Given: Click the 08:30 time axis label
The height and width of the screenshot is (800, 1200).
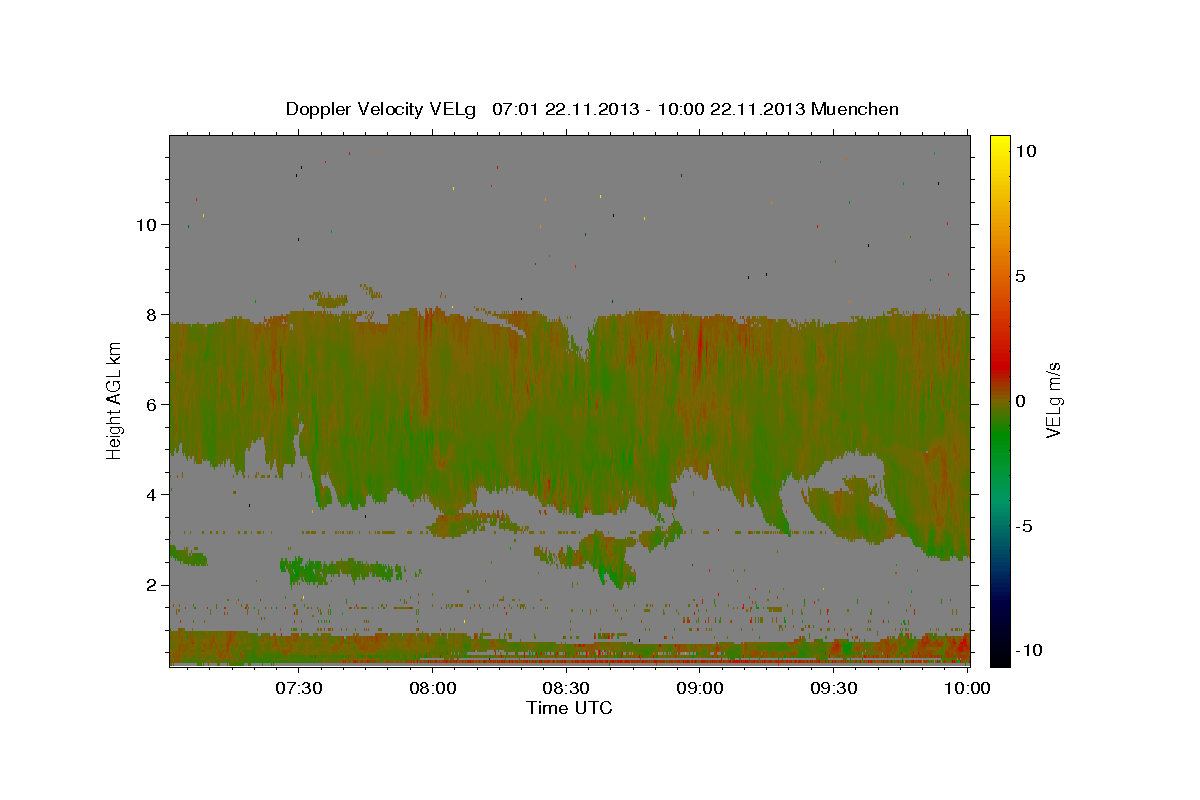Looking at the screenshot, I should pyautogui.click(x=566, y=688).
